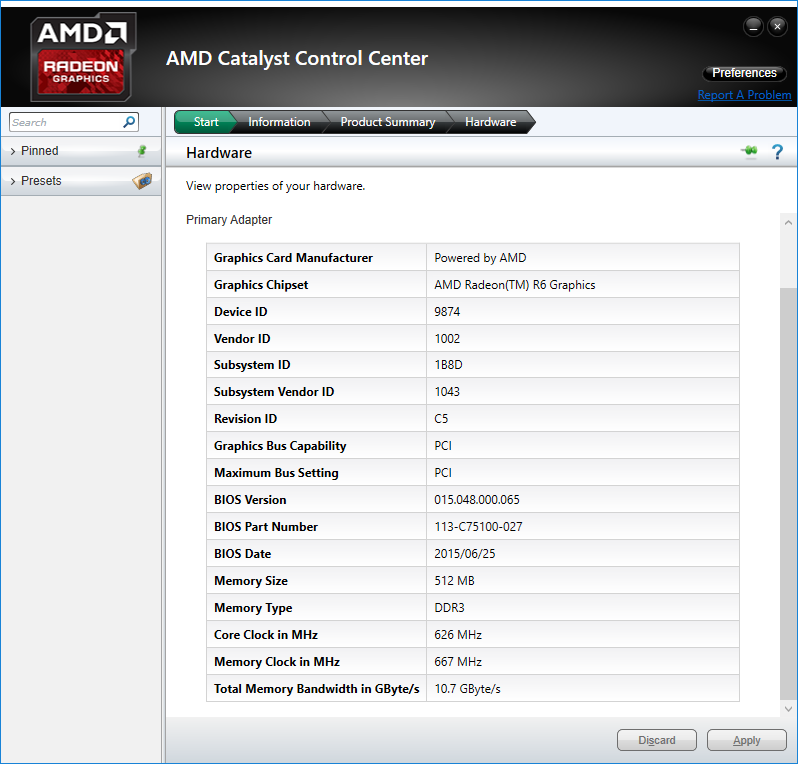Click the green pin icon beside Pinned
The width and height of the screenshot is (798, 764).
pos(142,151)
